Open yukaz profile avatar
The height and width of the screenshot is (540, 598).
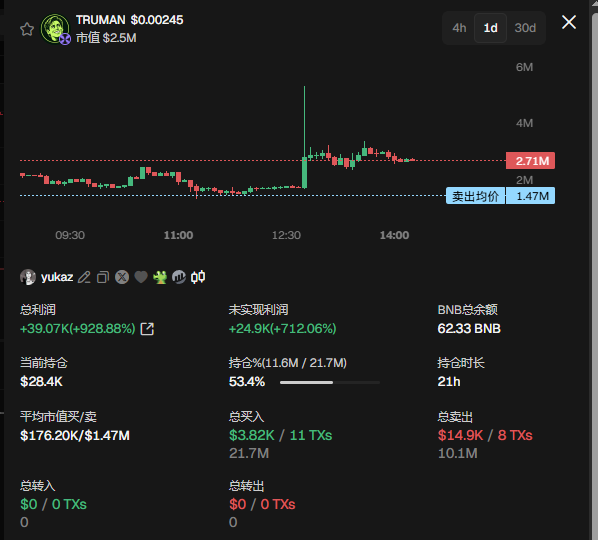click(27, 277)
